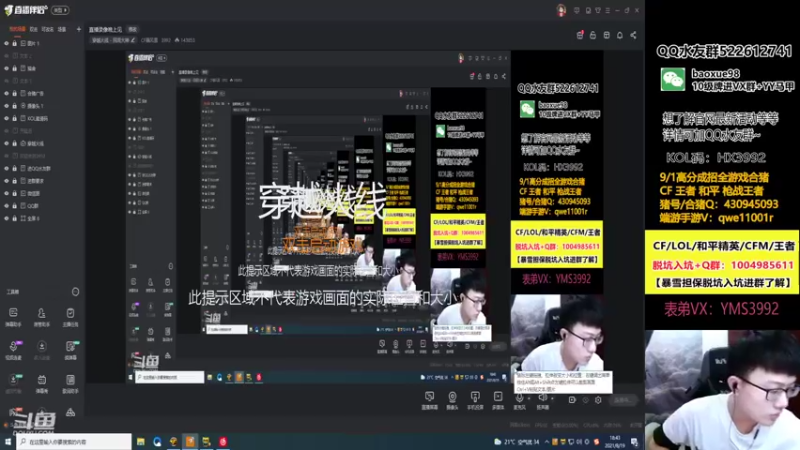Open the settings gear in the bottom bar
800x450 pixels.
point(598,400)
